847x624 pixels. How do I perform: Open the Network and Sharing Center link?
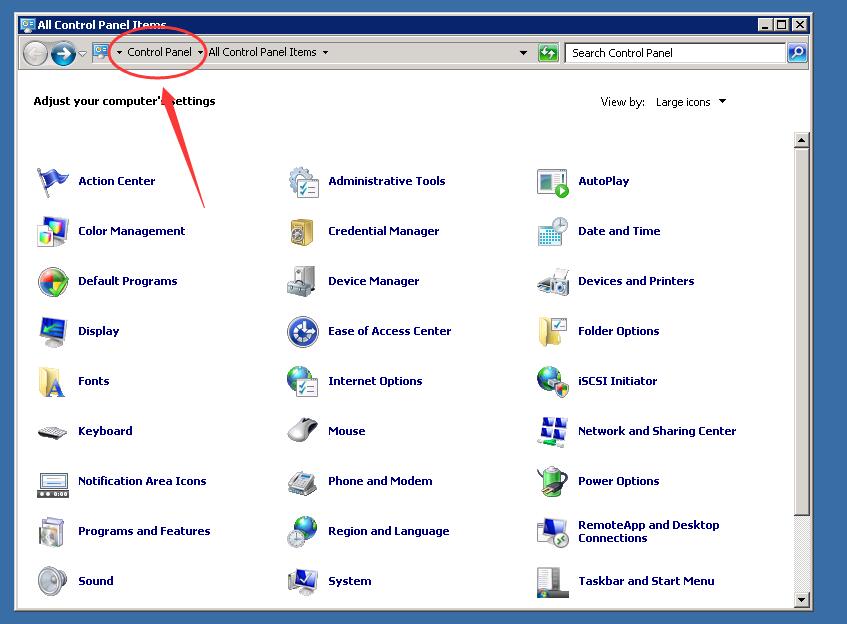[x=656, y=431]
